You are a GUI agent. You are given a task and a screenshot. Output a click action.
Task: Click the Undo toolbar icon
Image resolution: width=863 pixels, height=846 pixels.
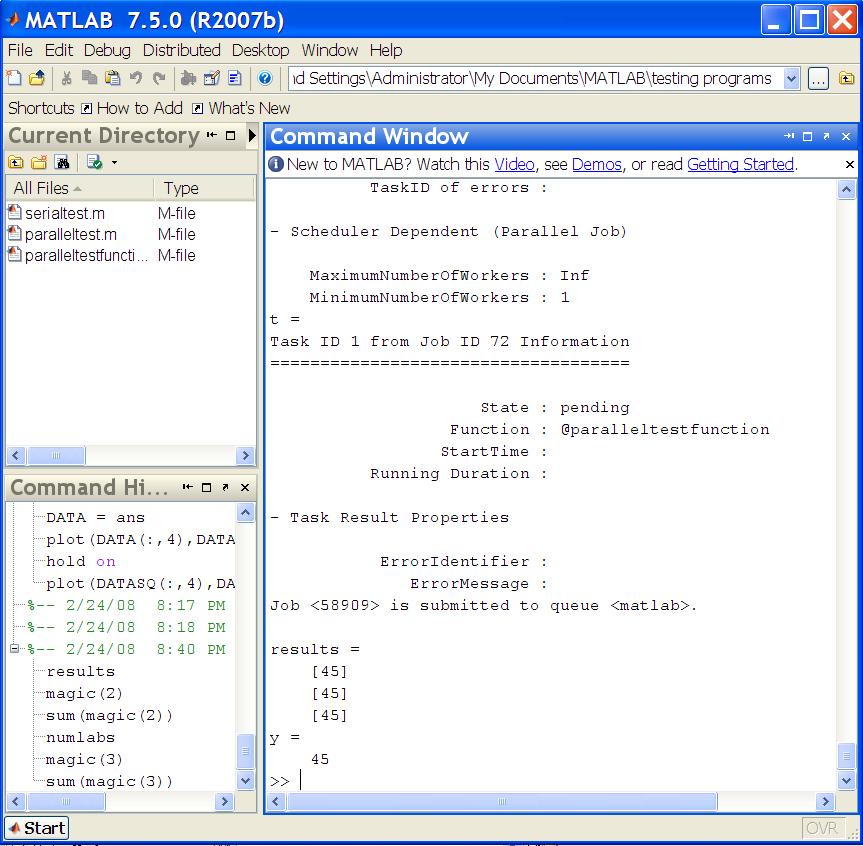(135, 78)
